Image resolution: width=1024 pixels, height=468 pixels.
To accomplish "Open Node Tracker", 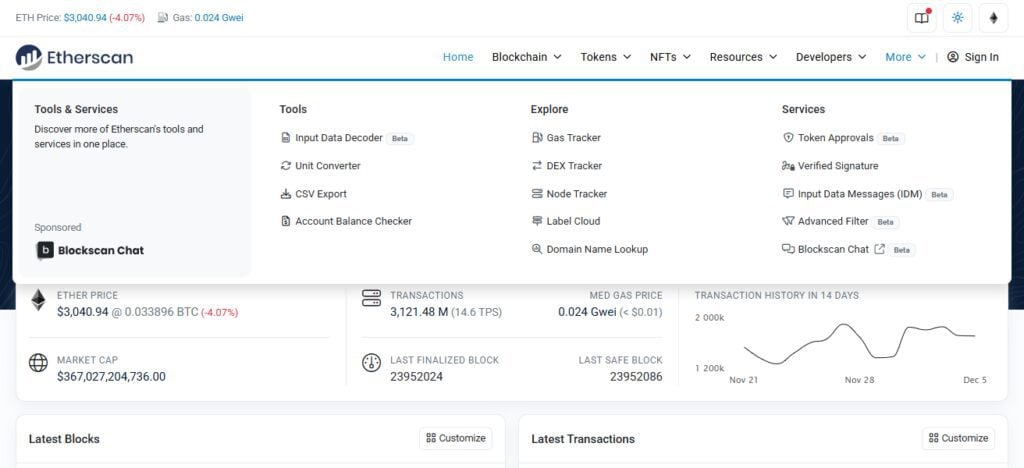I will pyautogui.click(x=577, y=194).
